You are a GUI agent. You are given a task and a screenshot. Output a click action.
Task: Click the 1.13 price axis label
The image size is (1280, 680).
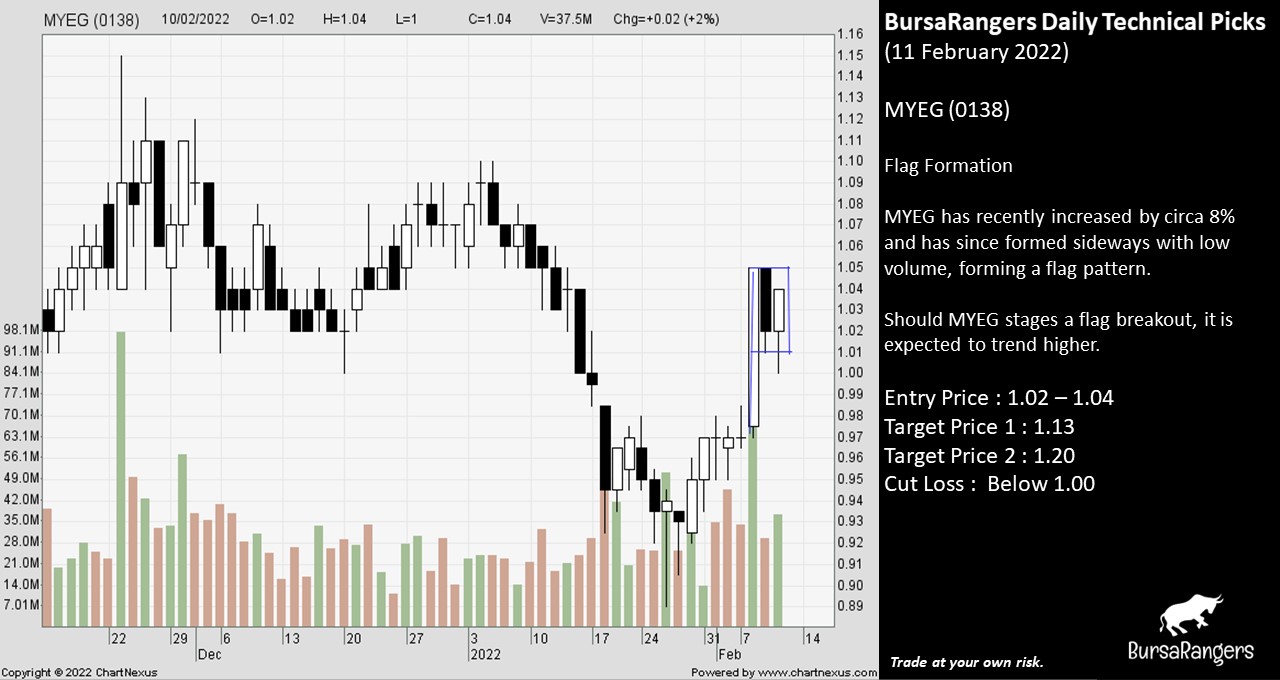851,97
